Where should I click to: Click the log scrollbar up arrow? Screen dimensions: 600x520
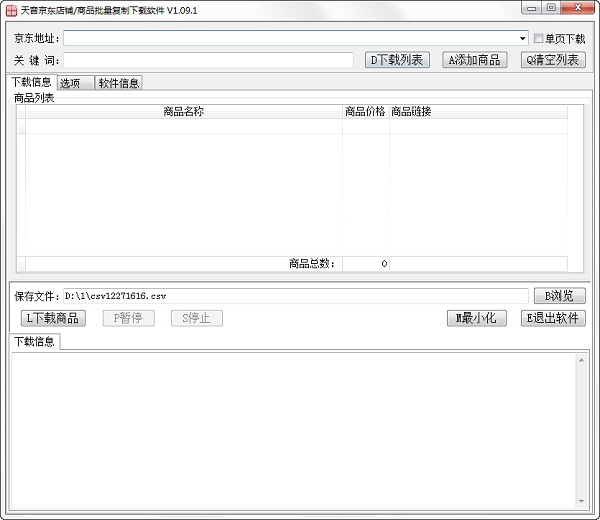(581, 360)
